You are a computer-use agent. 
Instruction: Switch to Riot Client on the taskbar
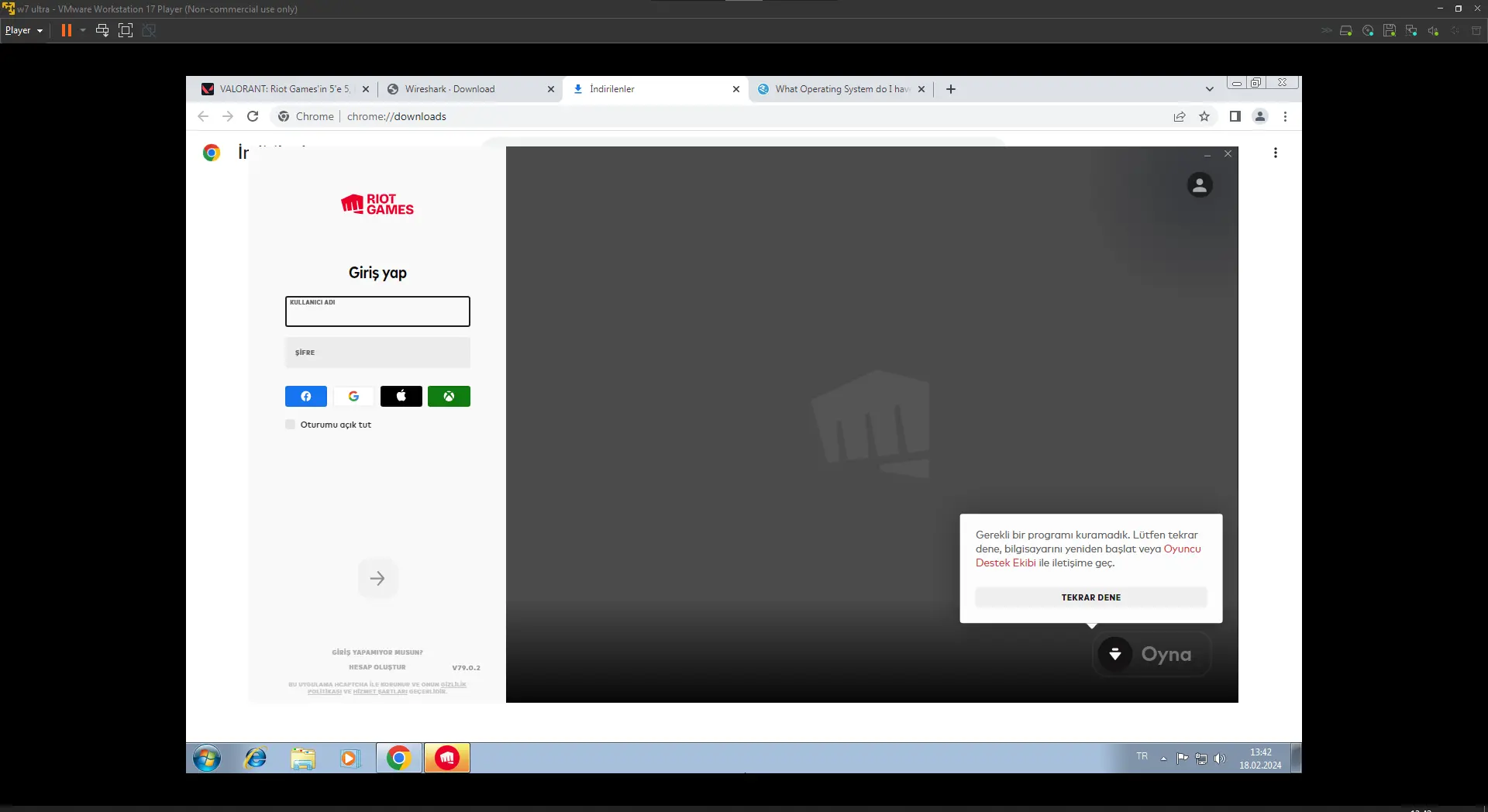(x=447, y=758)
